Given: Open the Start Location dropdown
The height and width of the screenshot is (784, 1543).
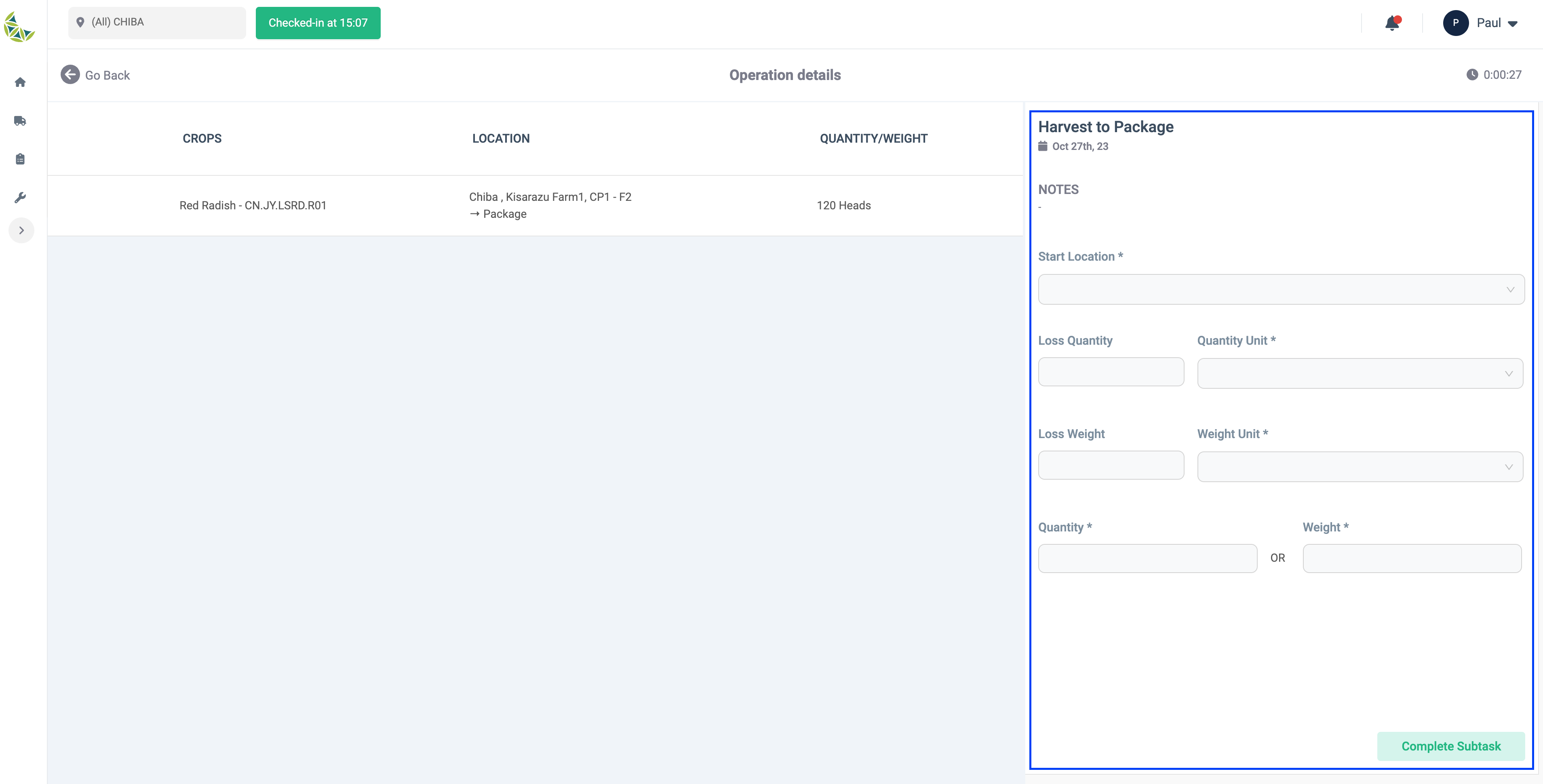Looking at the screenshot, I should click(x=1281, y=289).
